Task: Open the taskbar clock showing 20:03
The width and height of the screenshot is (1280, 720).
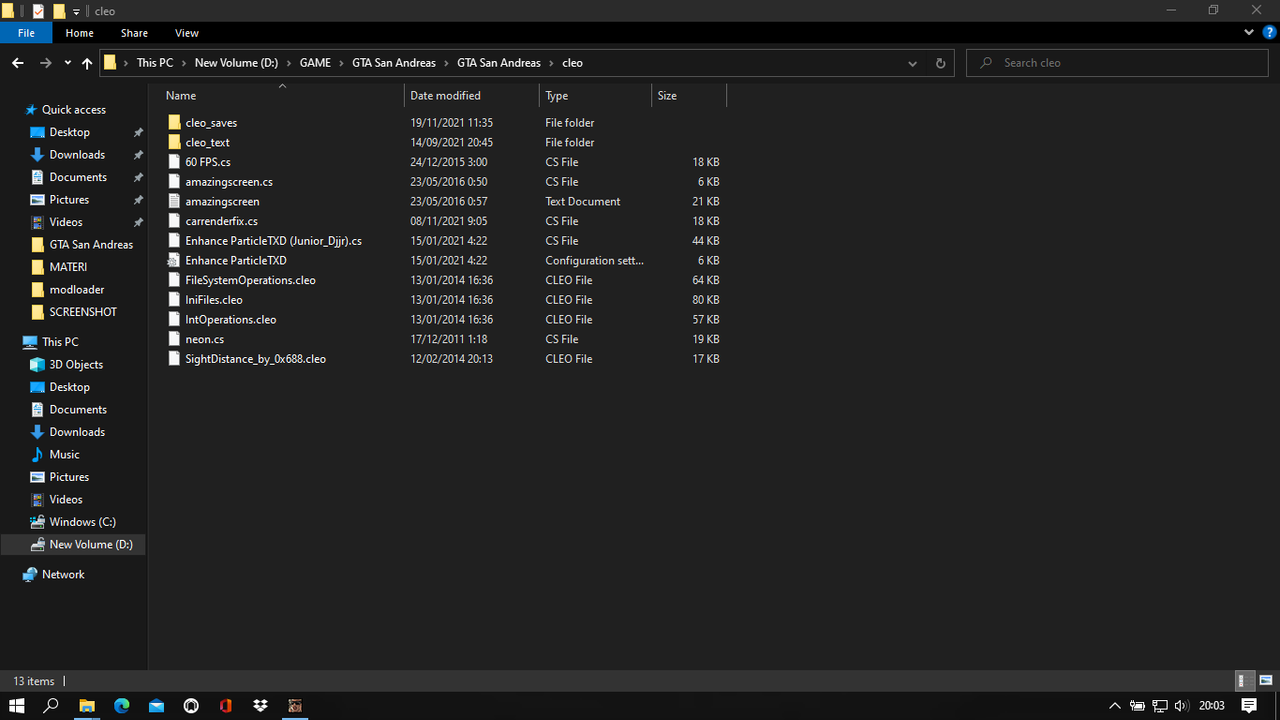Action: pos(1212,706)
